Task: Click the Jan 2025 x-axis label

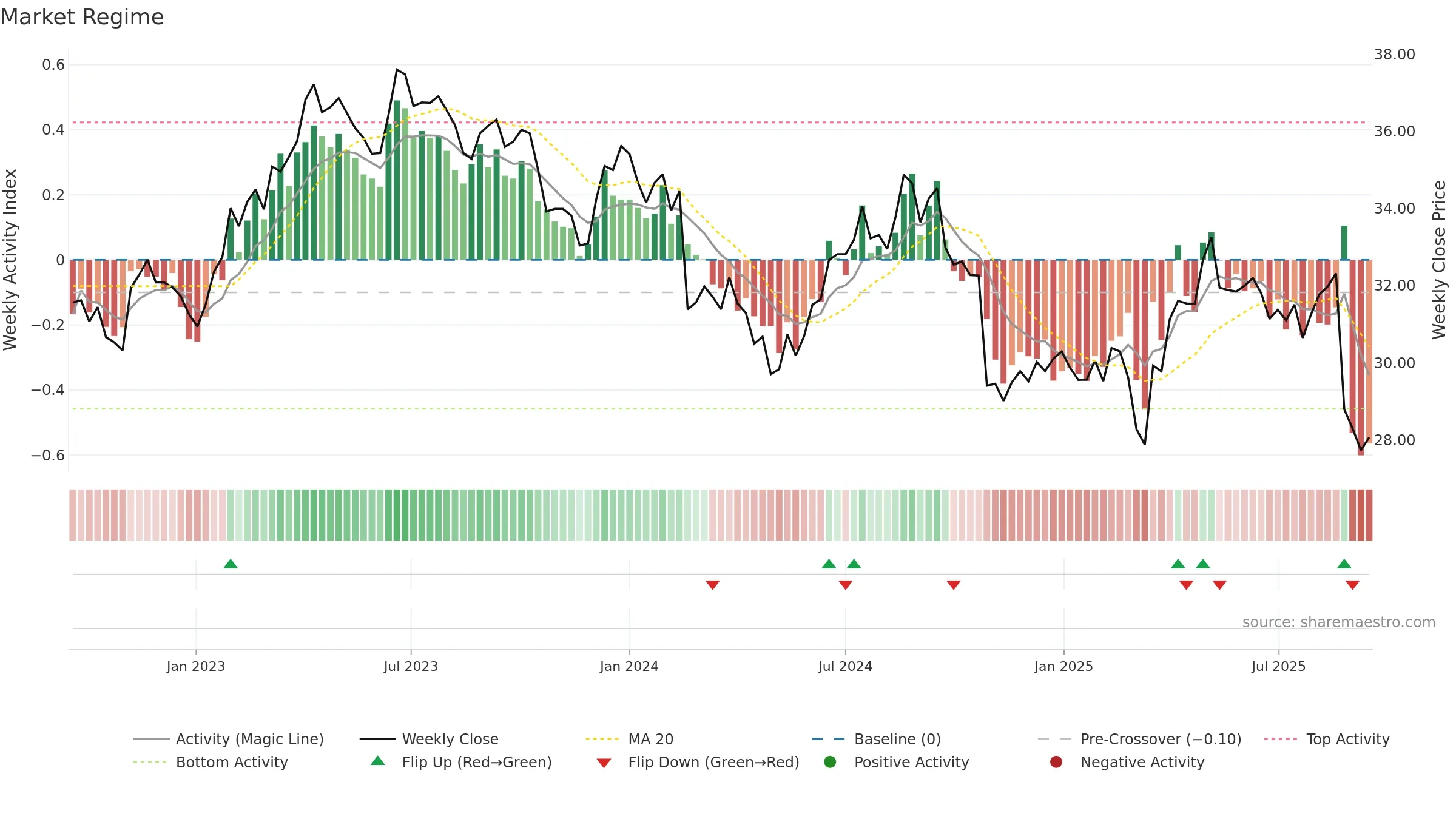Action: (x=1063, y=667)
